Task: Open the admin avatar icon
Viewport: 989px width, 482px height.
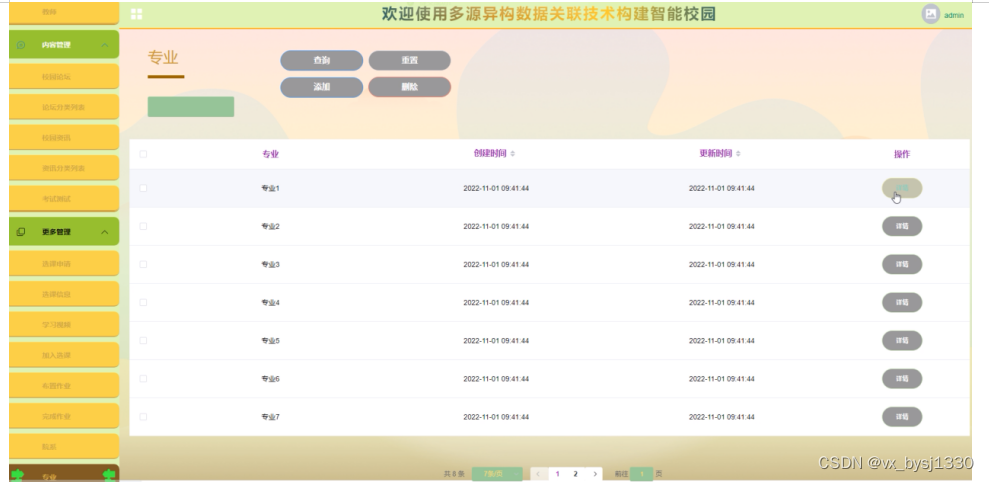Action: 930,14
